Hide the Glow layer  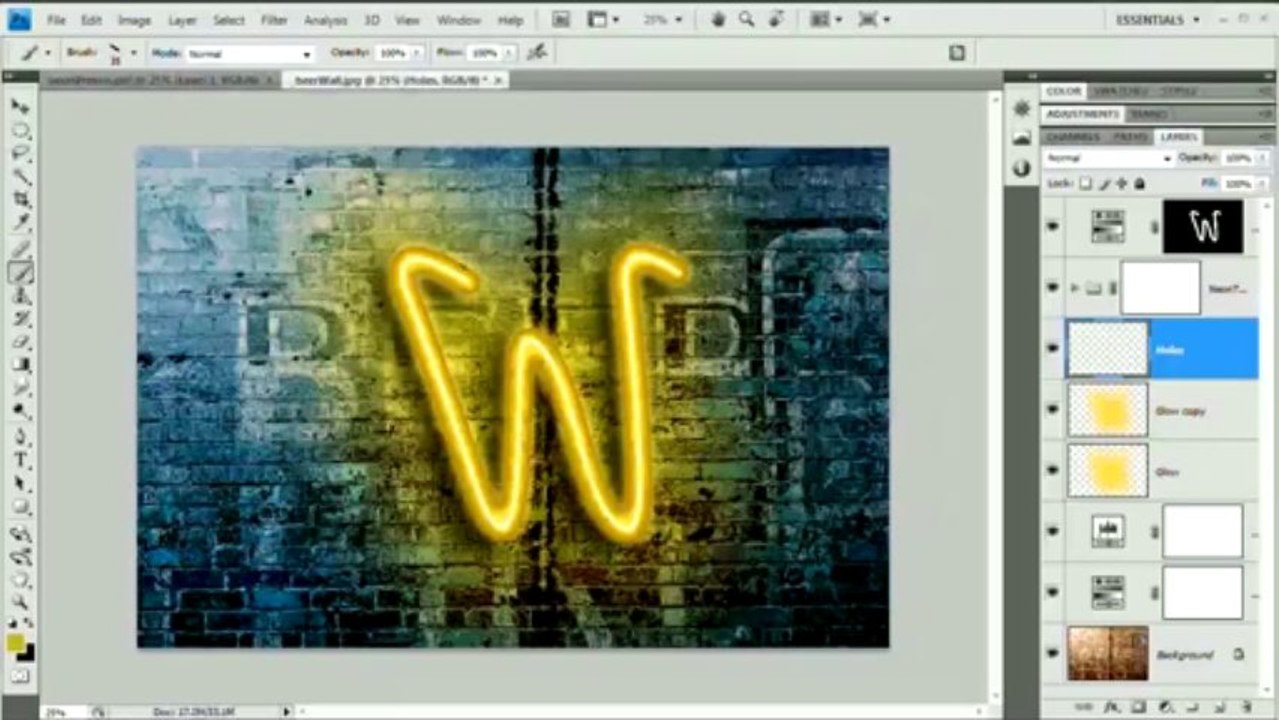(x=1052, y=470)
